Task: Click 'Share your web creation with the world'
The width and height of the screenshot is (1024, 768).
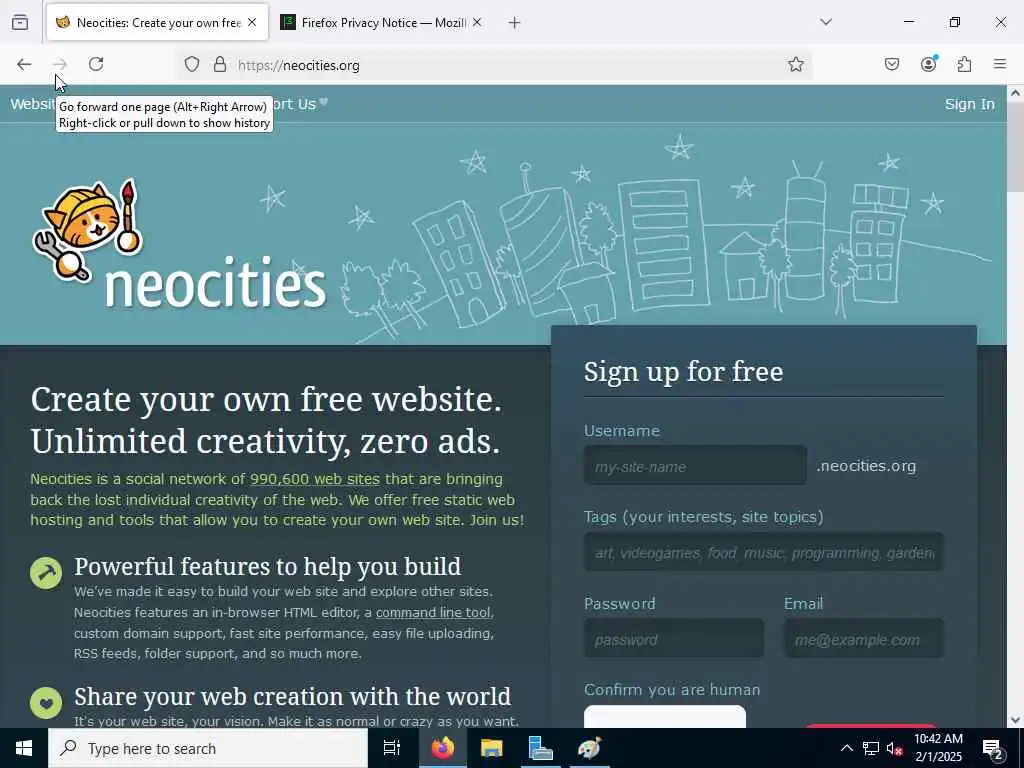Action: point(293,696)
